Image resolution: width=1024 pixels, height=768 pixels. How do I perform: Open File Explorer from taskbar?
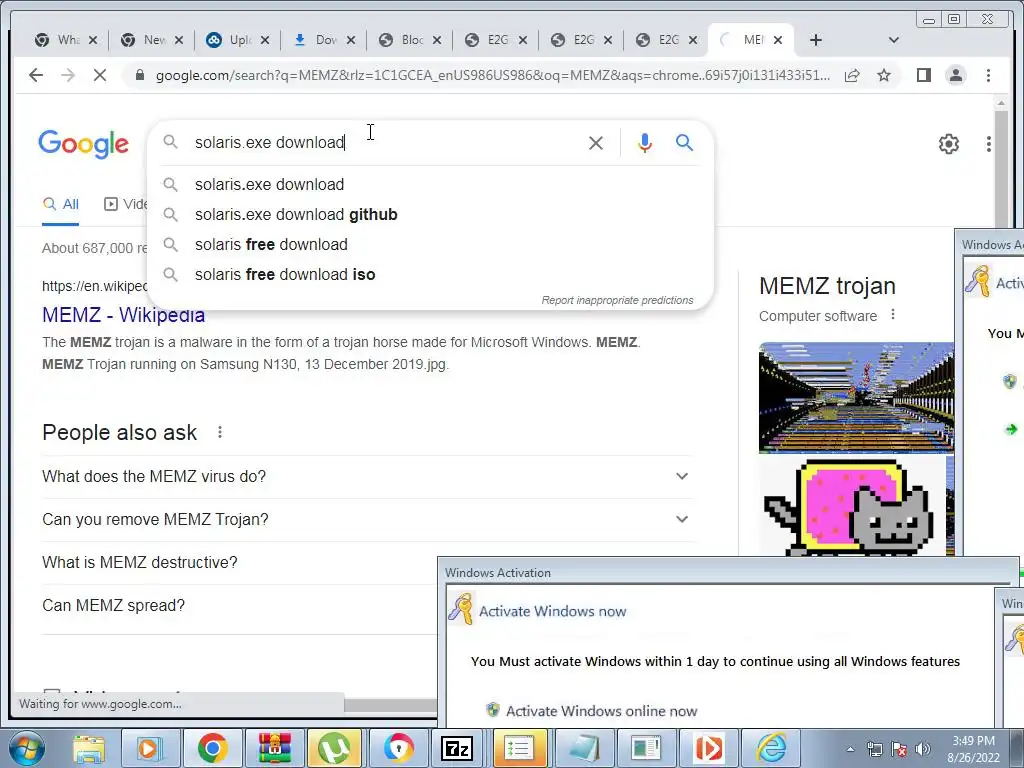[89, 748]
